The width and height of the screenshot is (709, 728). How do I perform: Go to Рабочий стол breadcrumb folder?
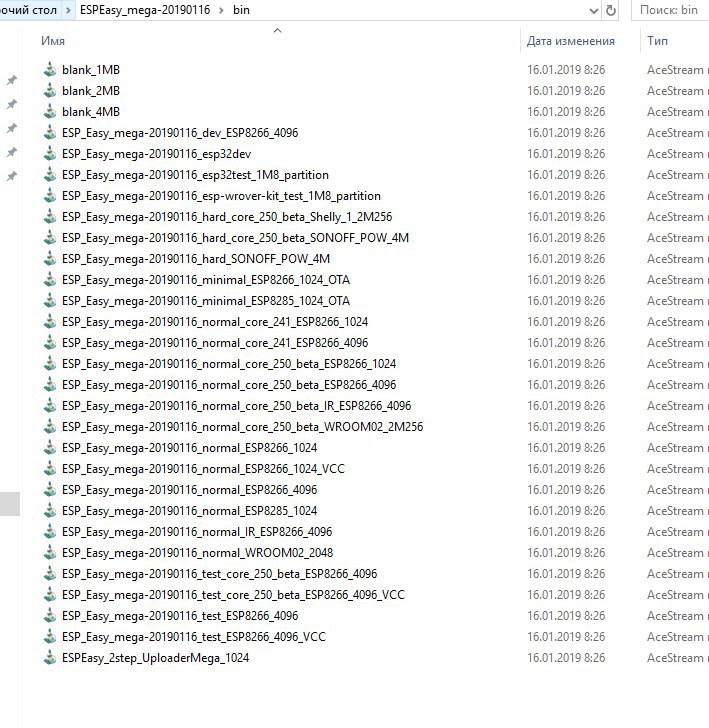point(28,10)
